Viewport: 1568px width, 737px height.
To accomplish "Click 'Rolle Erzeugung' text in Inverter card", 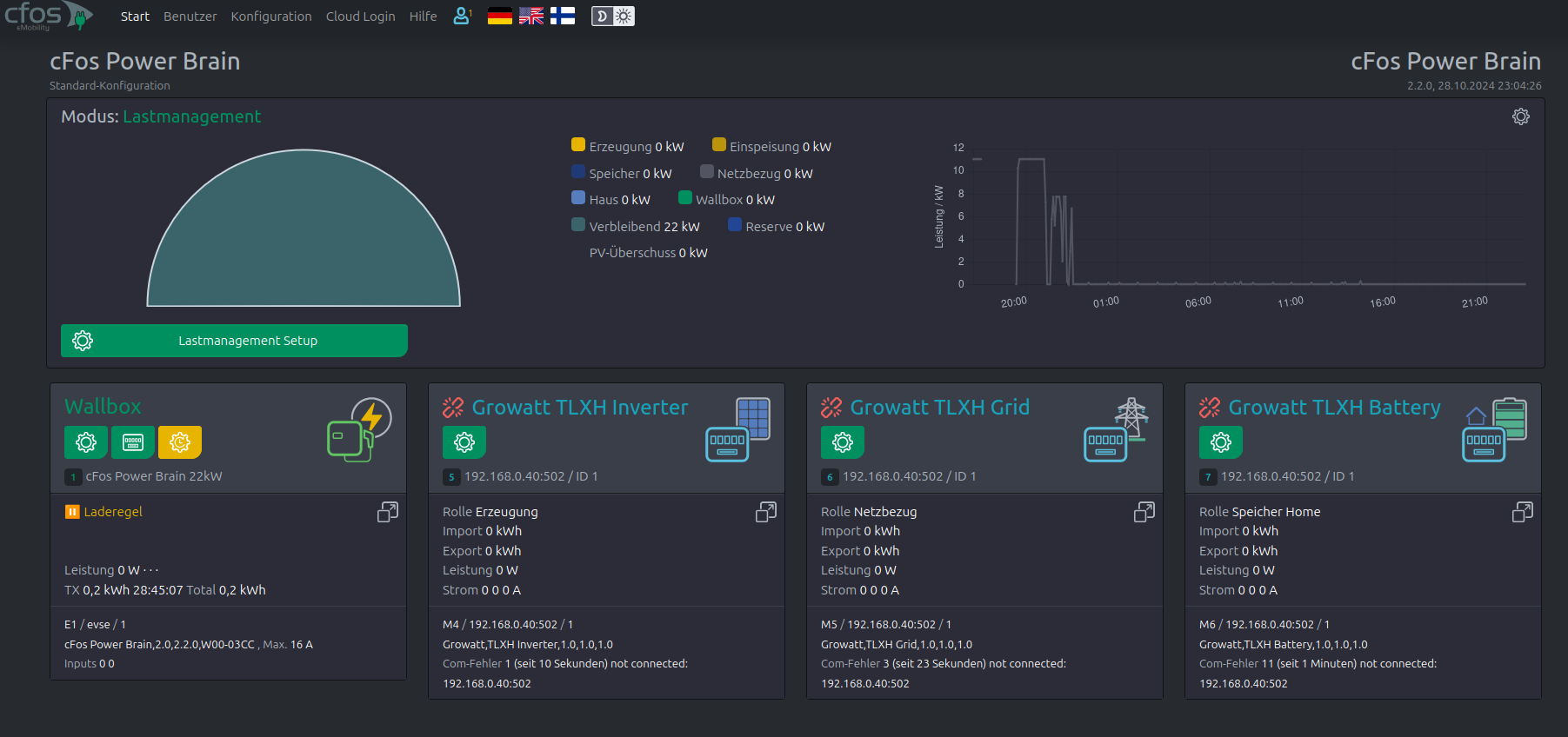I will [x=490, y=512].
